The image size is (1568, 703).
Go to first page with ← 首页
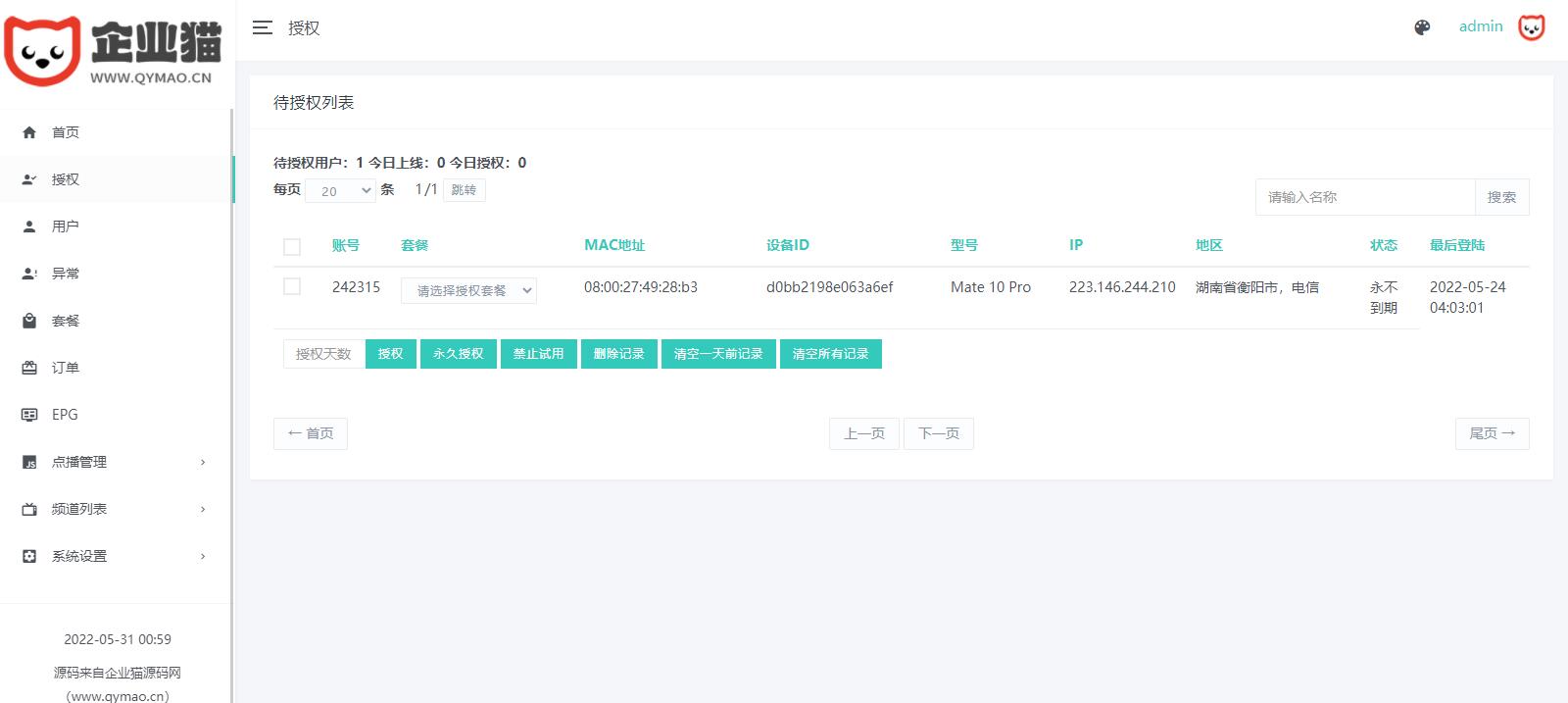point(311,433)
